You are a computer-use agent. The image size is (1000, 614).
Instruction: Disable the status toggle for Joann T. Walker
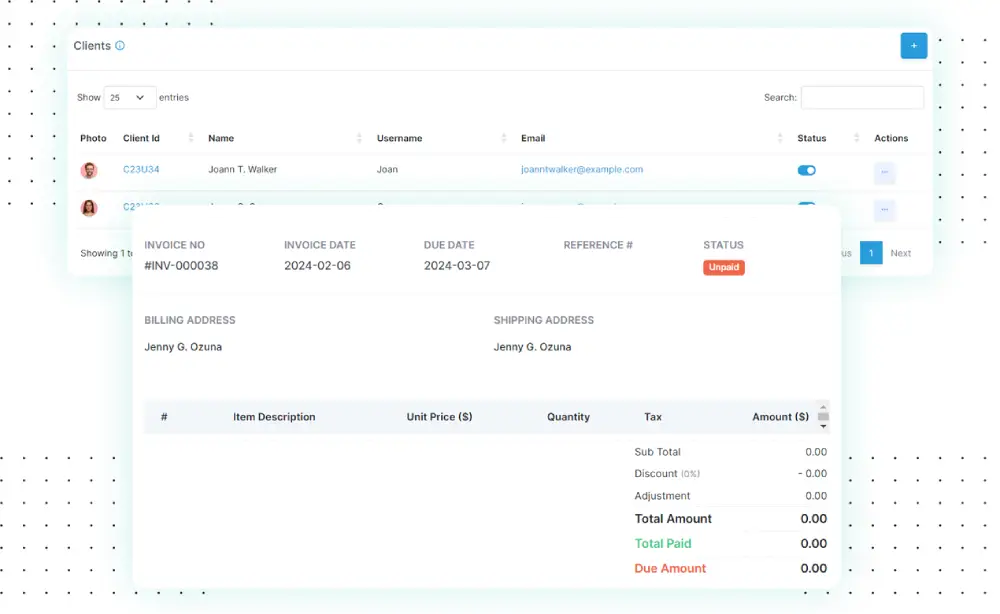point(806,170)
